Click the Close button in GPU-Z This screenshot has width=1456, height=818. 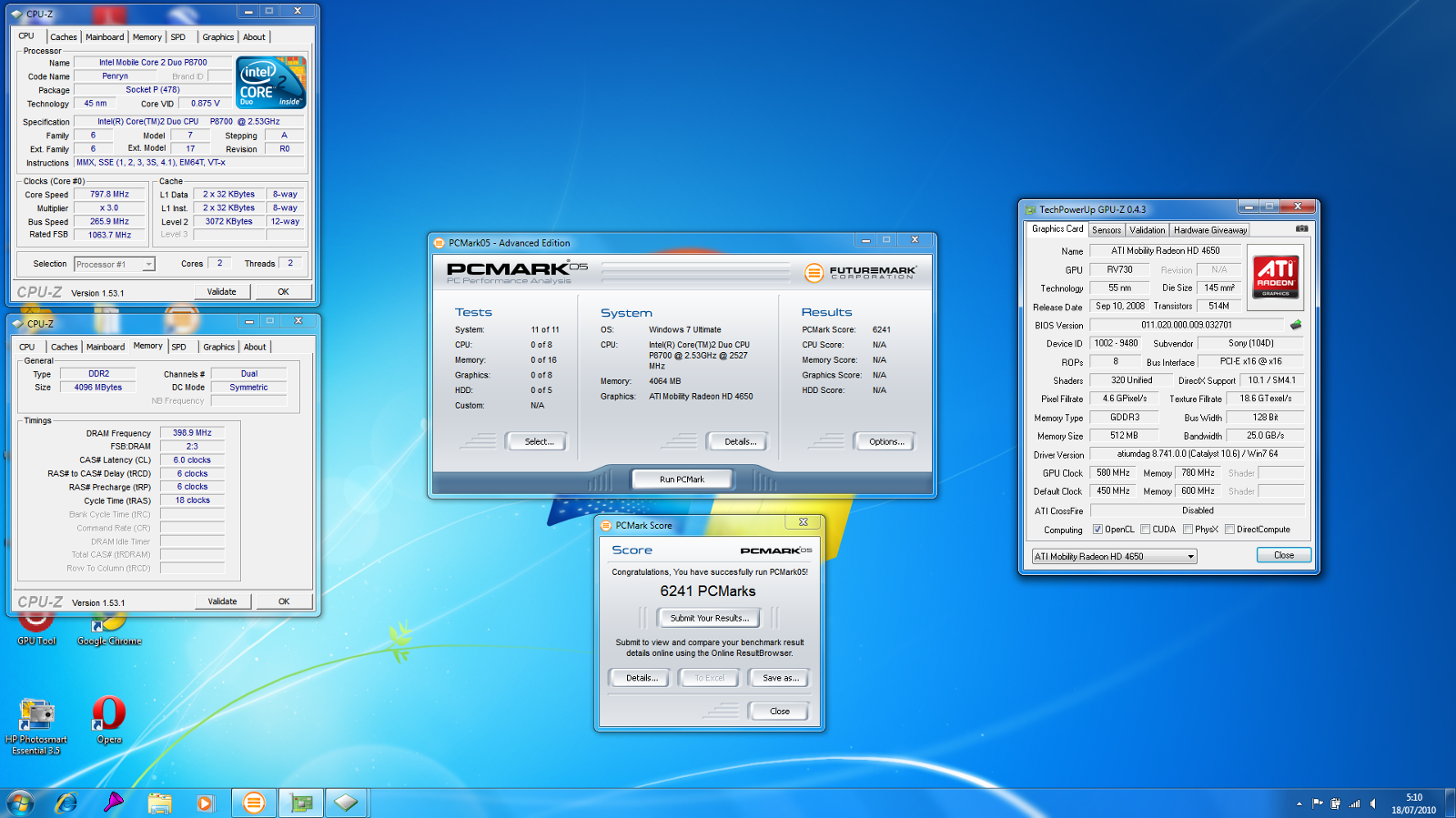point(1283,555)
